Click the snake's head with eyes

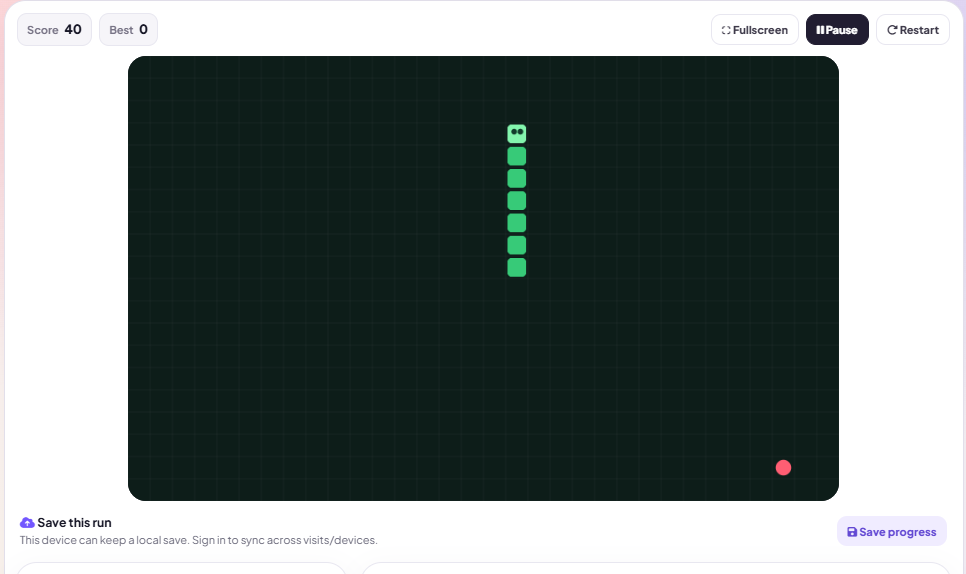(x=516, y=134)
